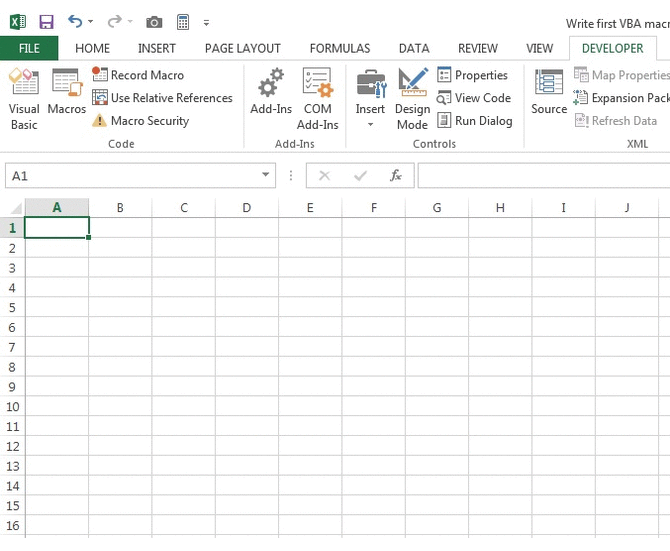Open control Properties
The image size is (670, 551).
pyautogui.click(x=473, y=75)
